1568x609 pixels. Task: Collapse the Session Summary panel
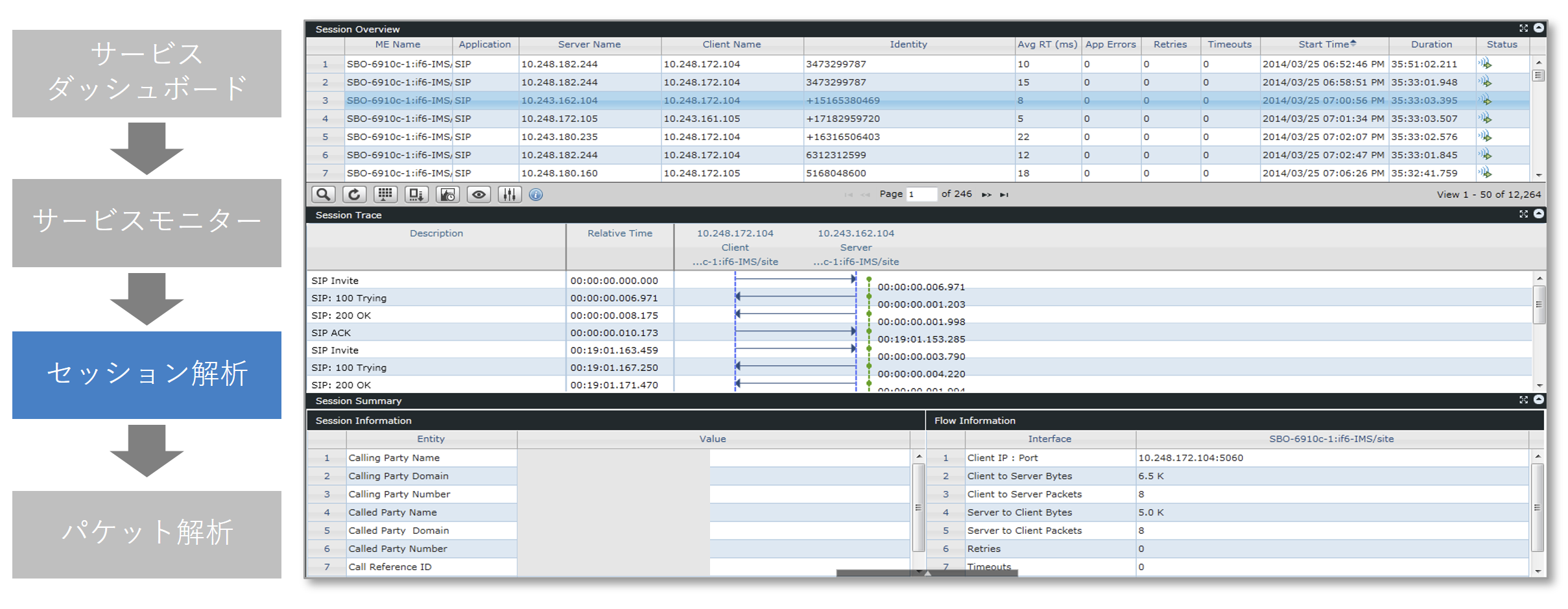[1539, 400]
